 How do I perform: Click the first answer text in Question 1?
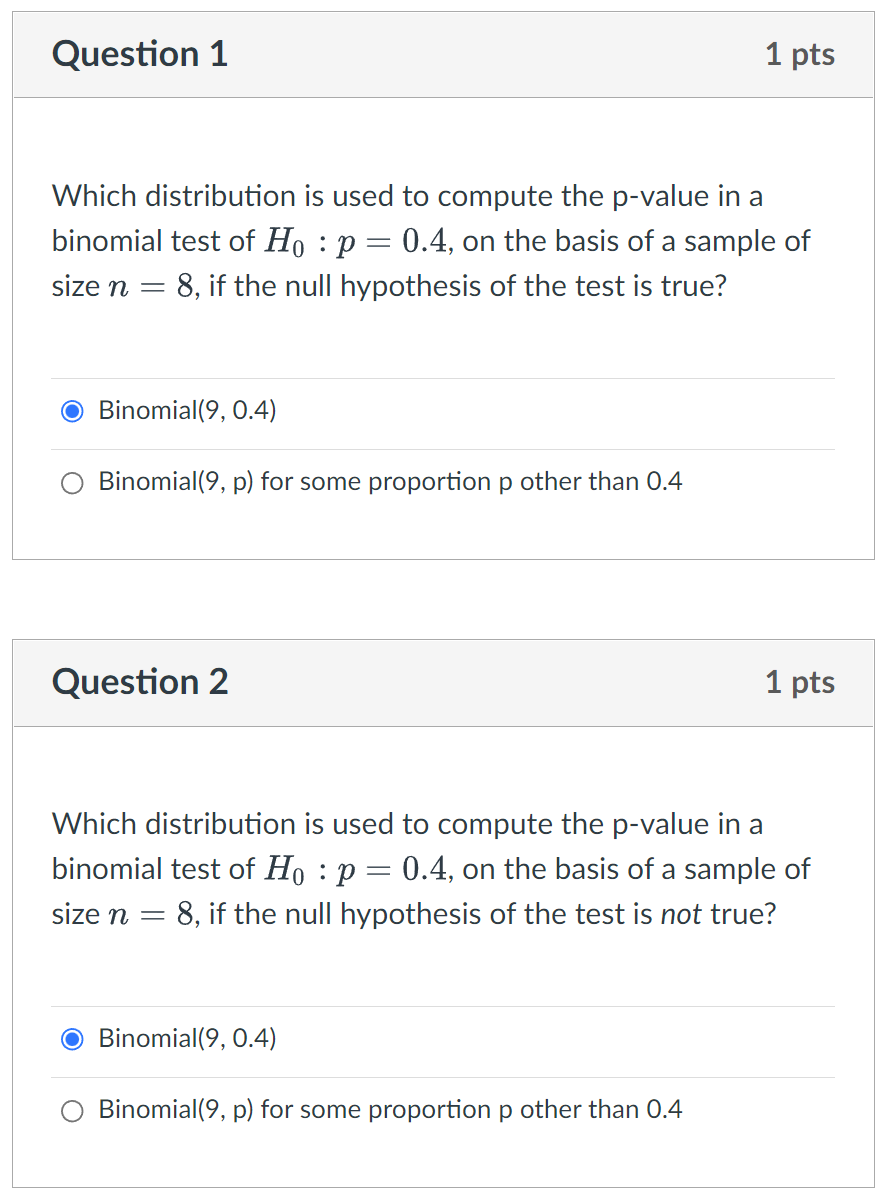(186, 410)
